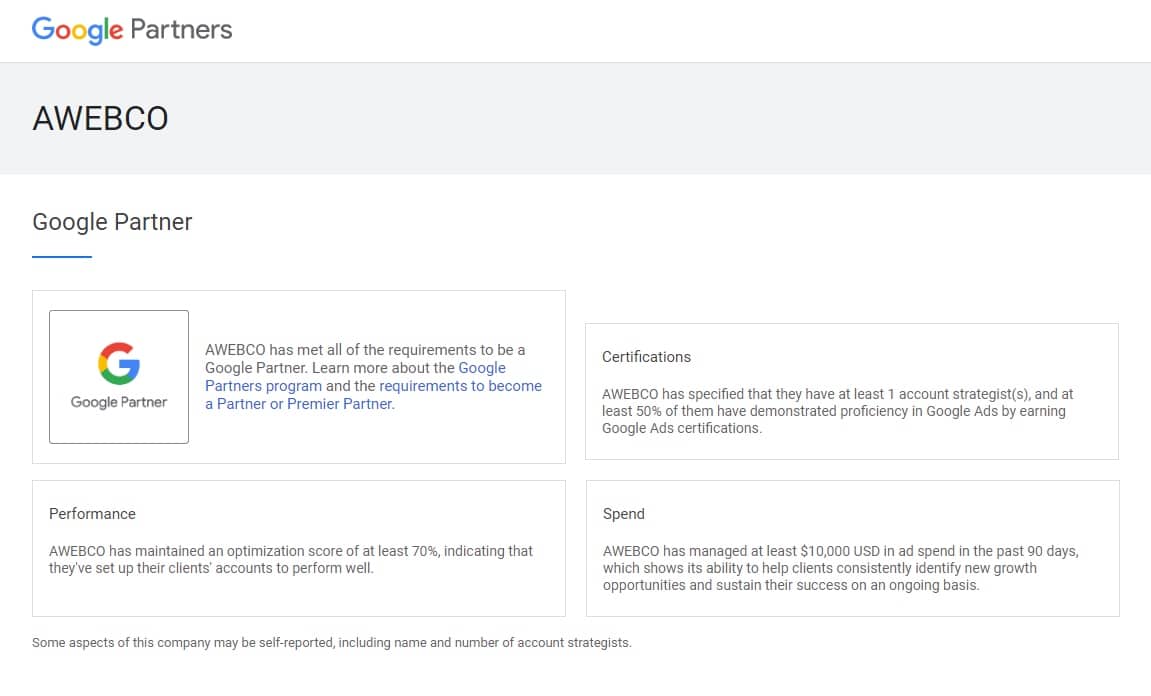
Task: Click the Performance card title
Action: click(92, 514)
